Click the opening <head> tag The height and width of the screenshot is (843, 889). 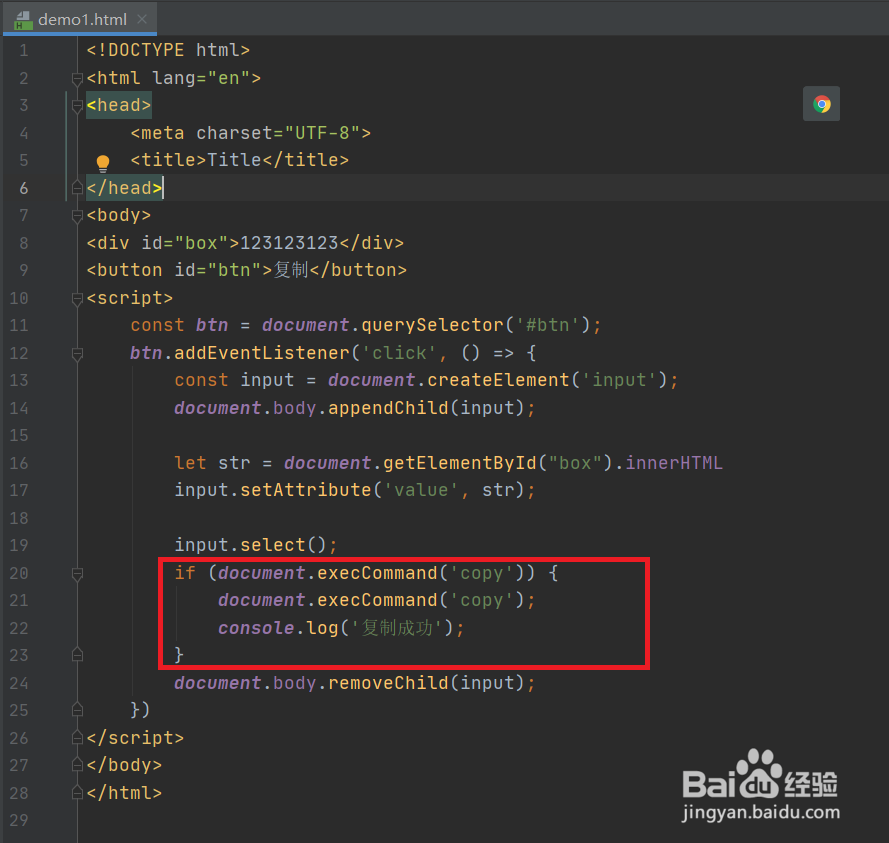click(x=118, y=105)
